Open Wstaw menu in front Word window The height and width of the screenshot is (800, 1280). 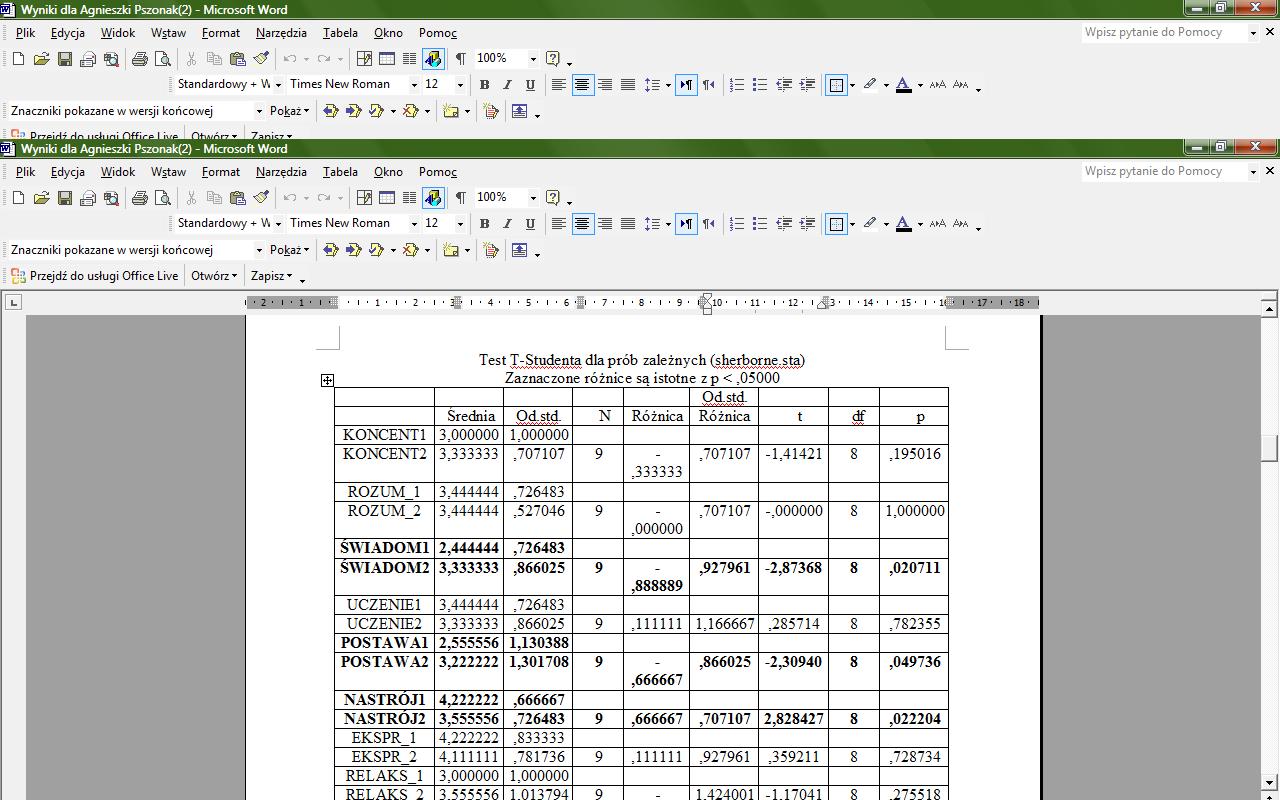[x=168, y=172]
